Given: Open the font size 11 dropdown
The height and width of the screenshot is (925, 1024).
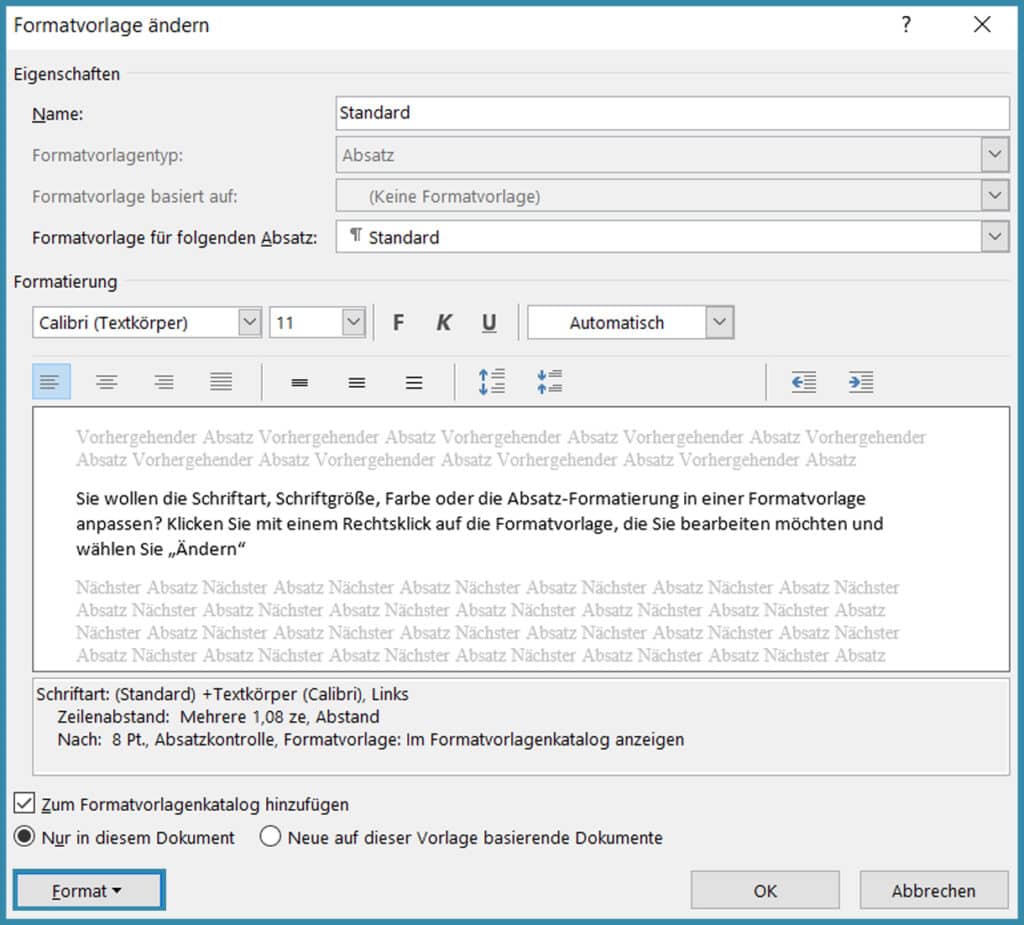Looking at the screenshot, I should point(353,323).
